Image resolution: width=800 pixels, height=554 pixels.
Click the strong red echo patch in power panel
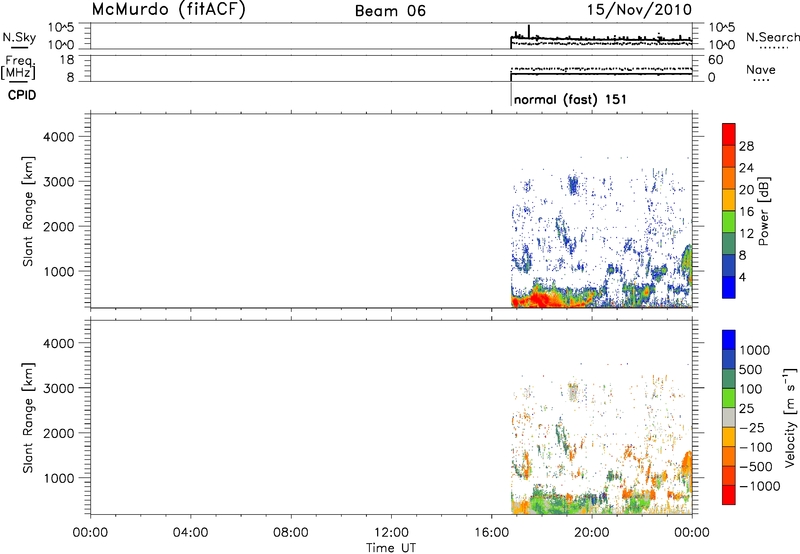[540, 299]
